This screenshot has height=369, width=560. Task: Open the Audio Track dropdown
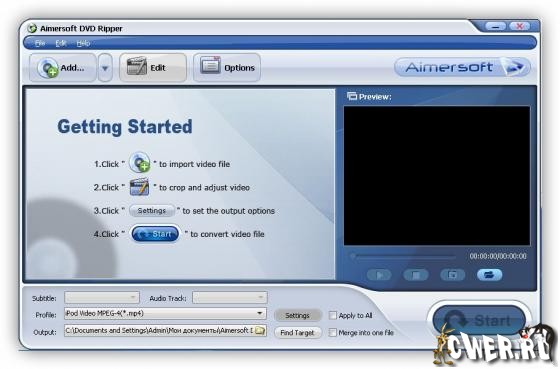click(x=230, y=297)
